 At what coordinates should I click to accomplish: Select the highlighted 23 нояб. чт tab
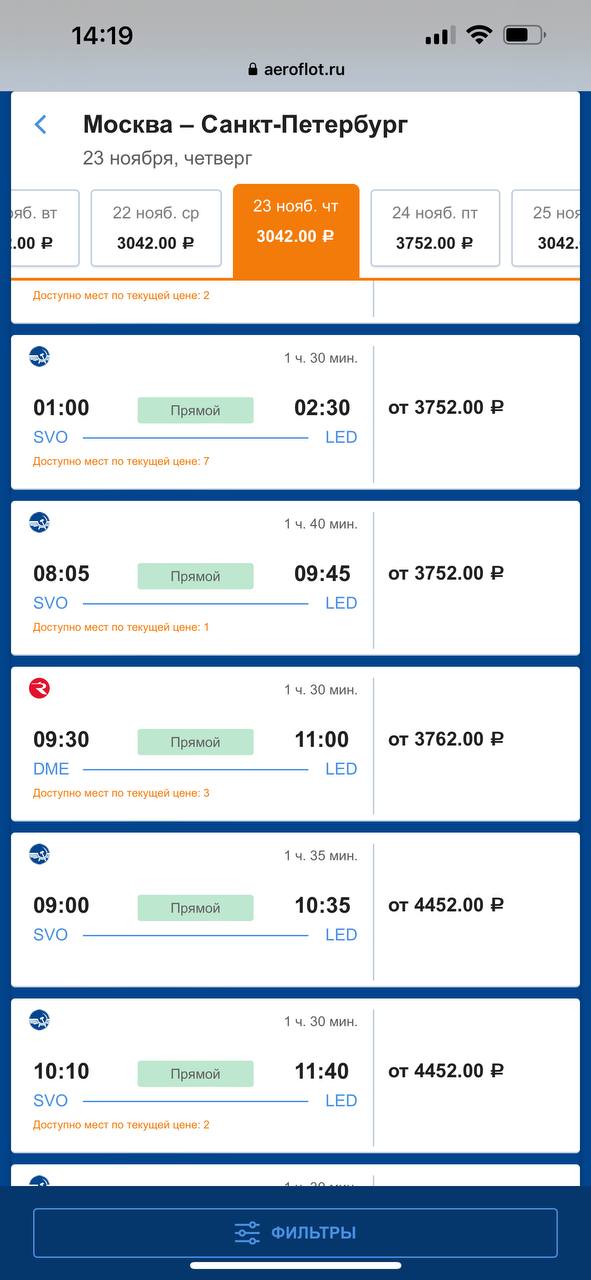point(295,230)
